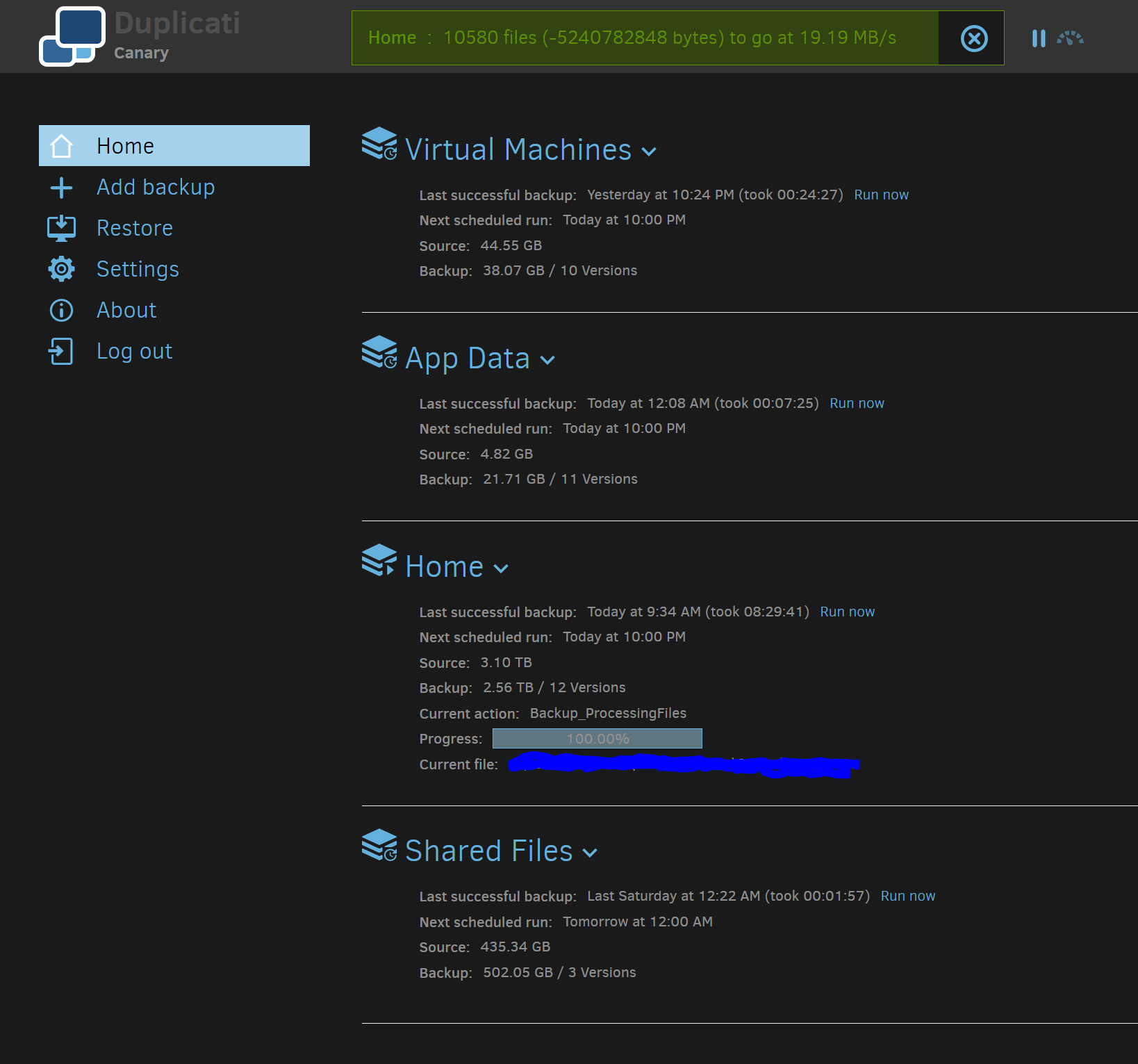
Task: Expand the Virtual Machines chevron
Action: pos(649,152)
